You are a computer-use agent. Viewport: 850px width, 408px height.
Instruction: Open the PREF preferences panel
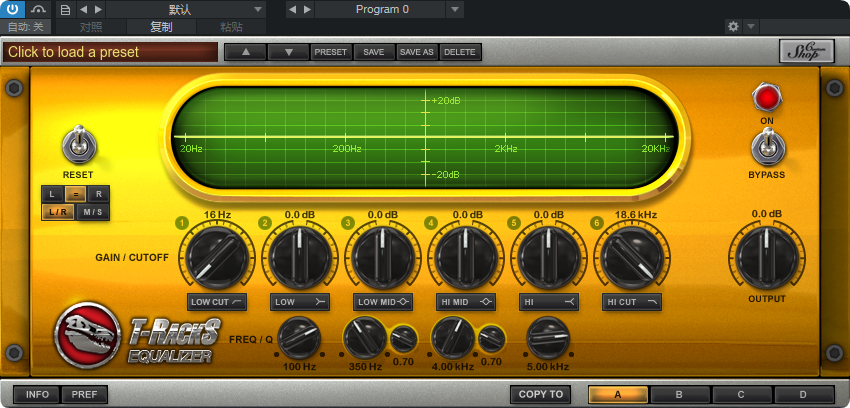pyautogui.click(x=85, y=394)
